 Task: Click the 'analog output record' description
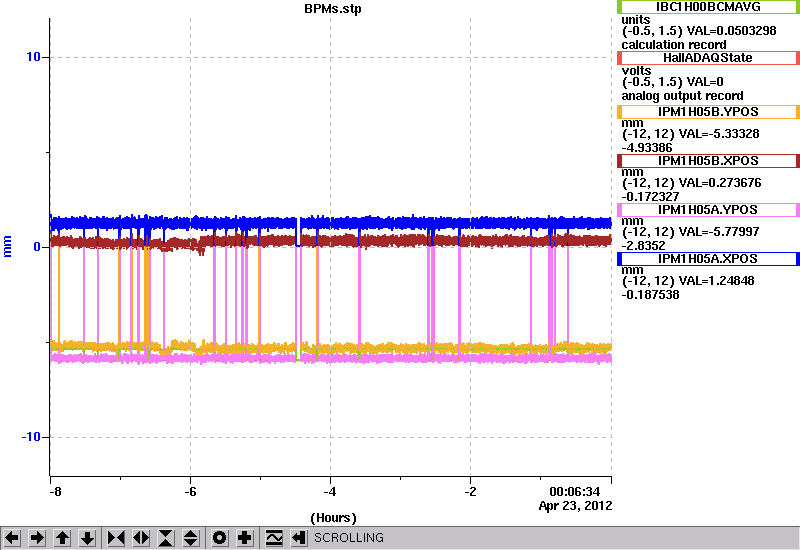pyautogui.click(x=682, y=96)
